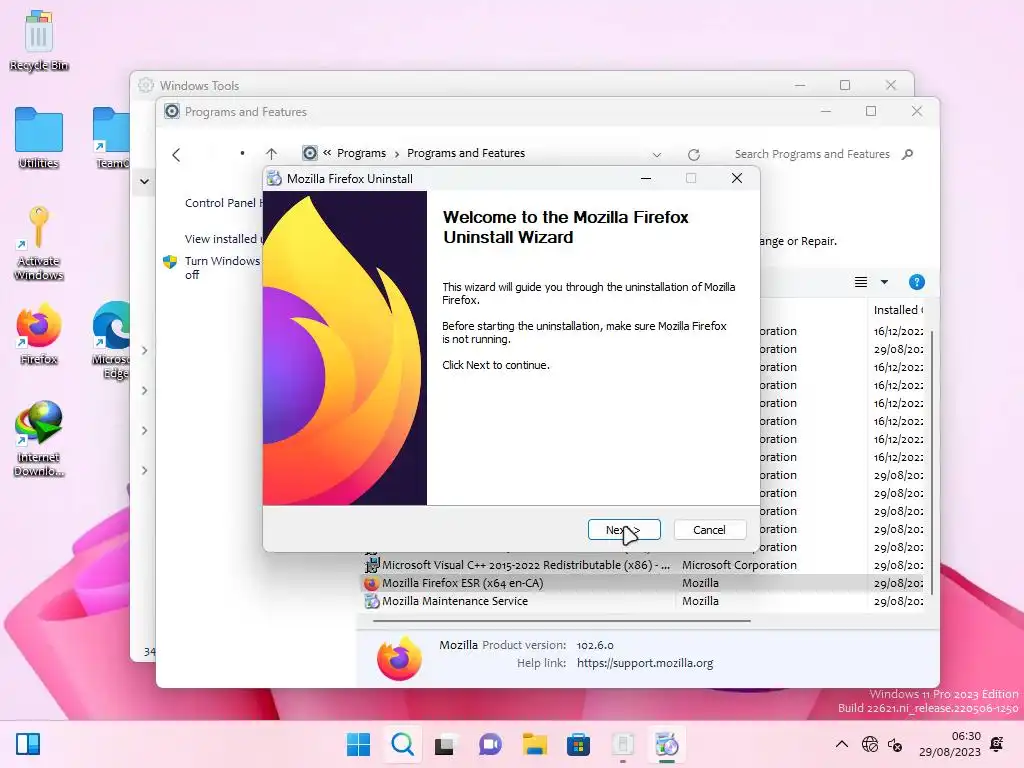Open the blue Help question mark
This screenshot has height=768, width=1024.
pos(916,282)
